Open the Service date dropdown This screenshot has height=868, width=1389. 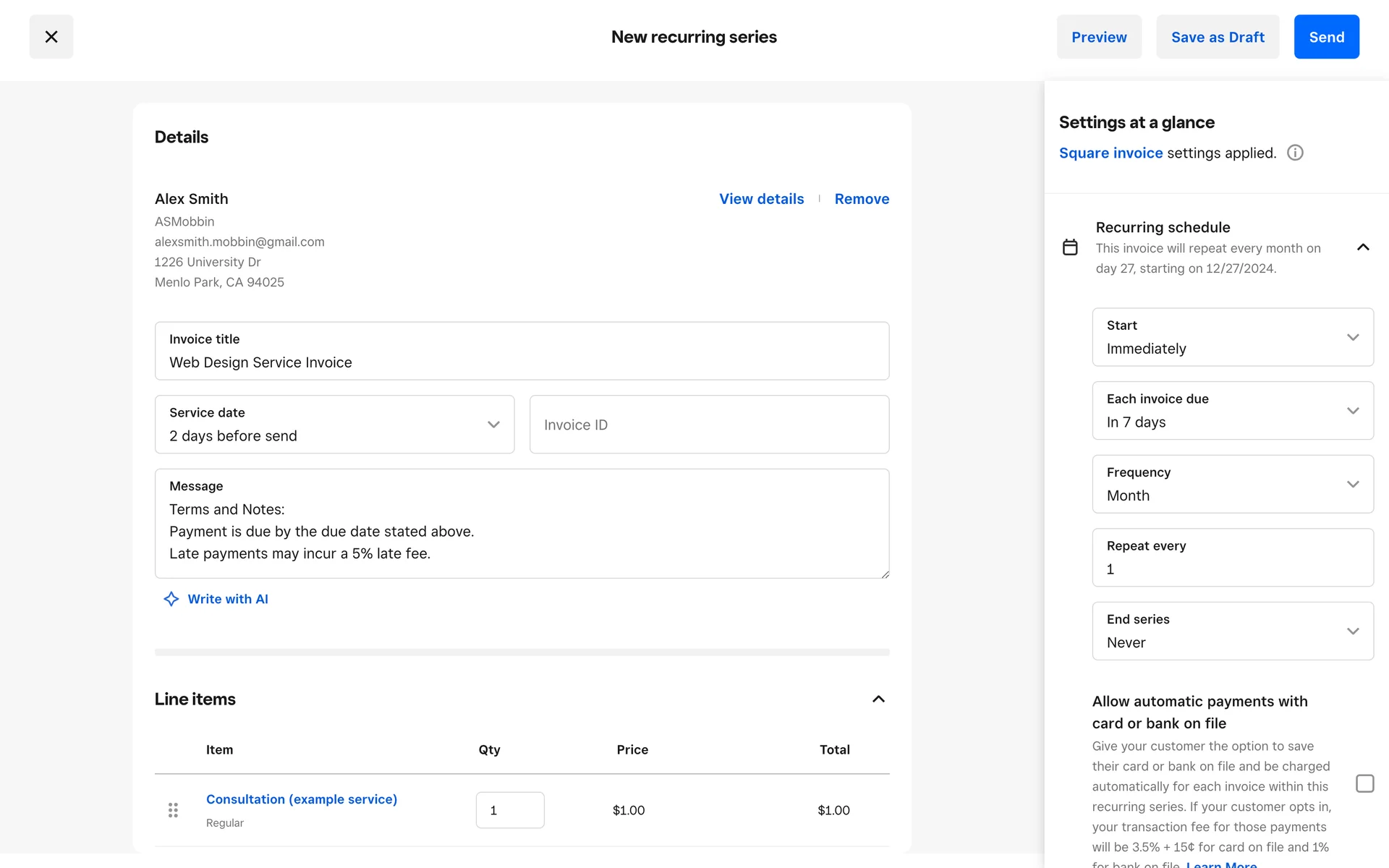334,425
